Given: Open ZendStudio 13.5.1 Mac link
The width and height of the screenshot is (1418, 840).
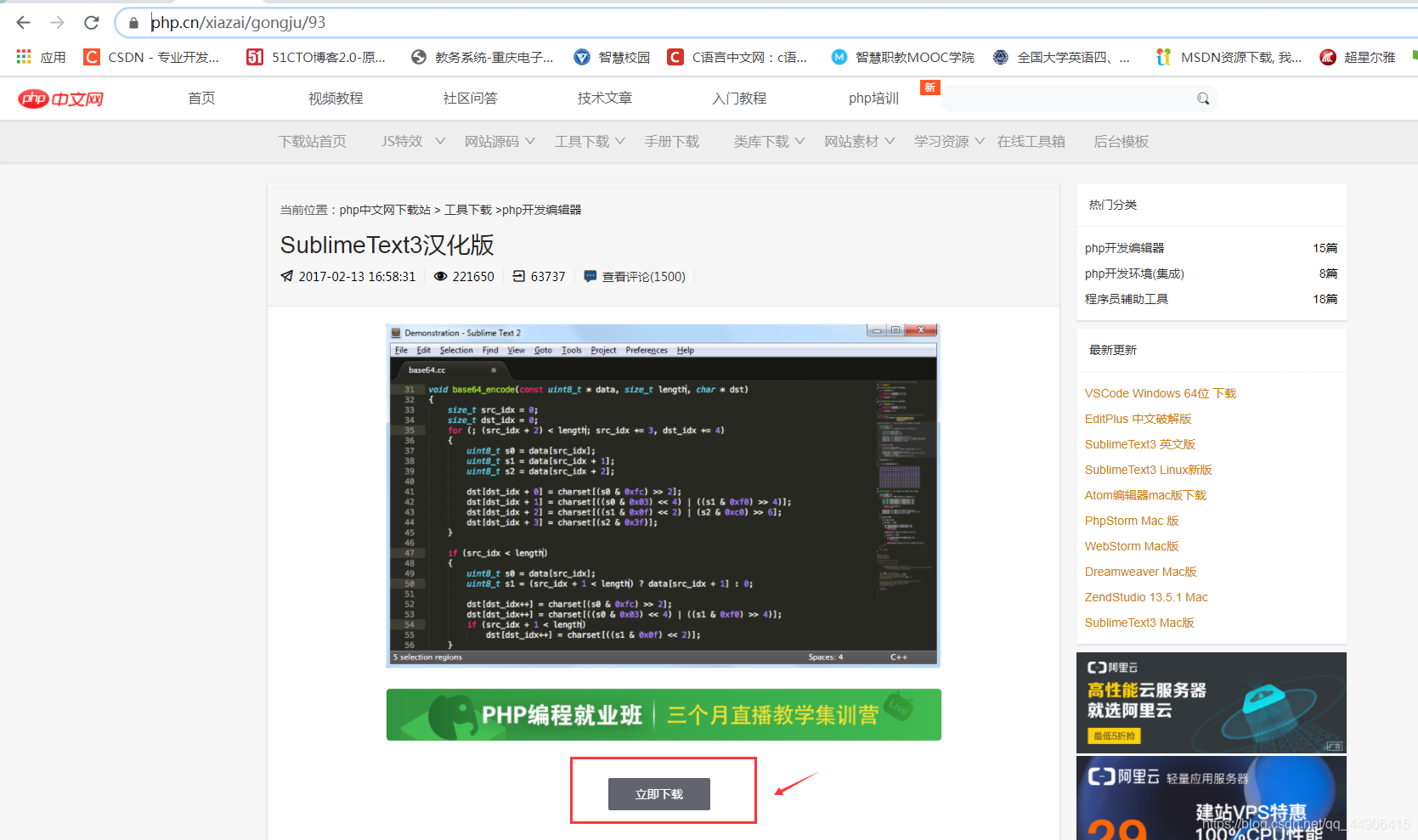Looking at the screenshot, I should [1146, 597].
